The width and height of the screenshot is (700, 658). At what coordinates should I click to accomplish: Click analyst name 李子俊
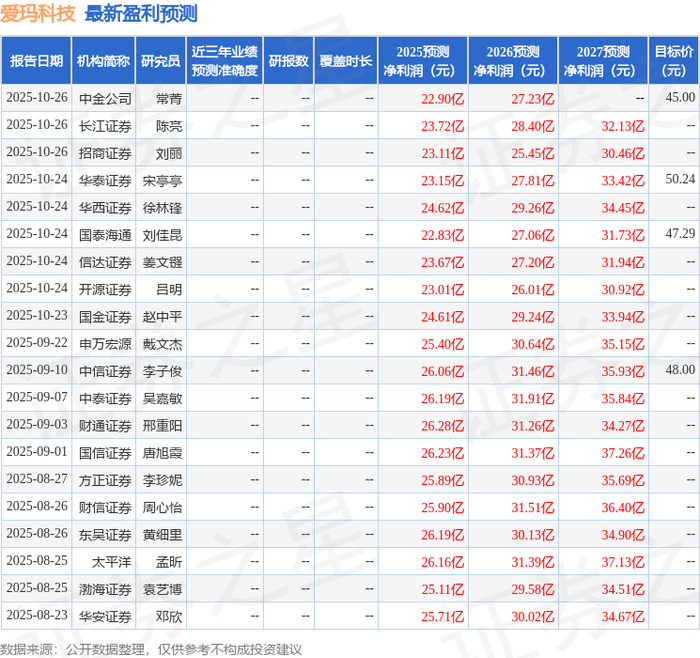pos(162,371)
